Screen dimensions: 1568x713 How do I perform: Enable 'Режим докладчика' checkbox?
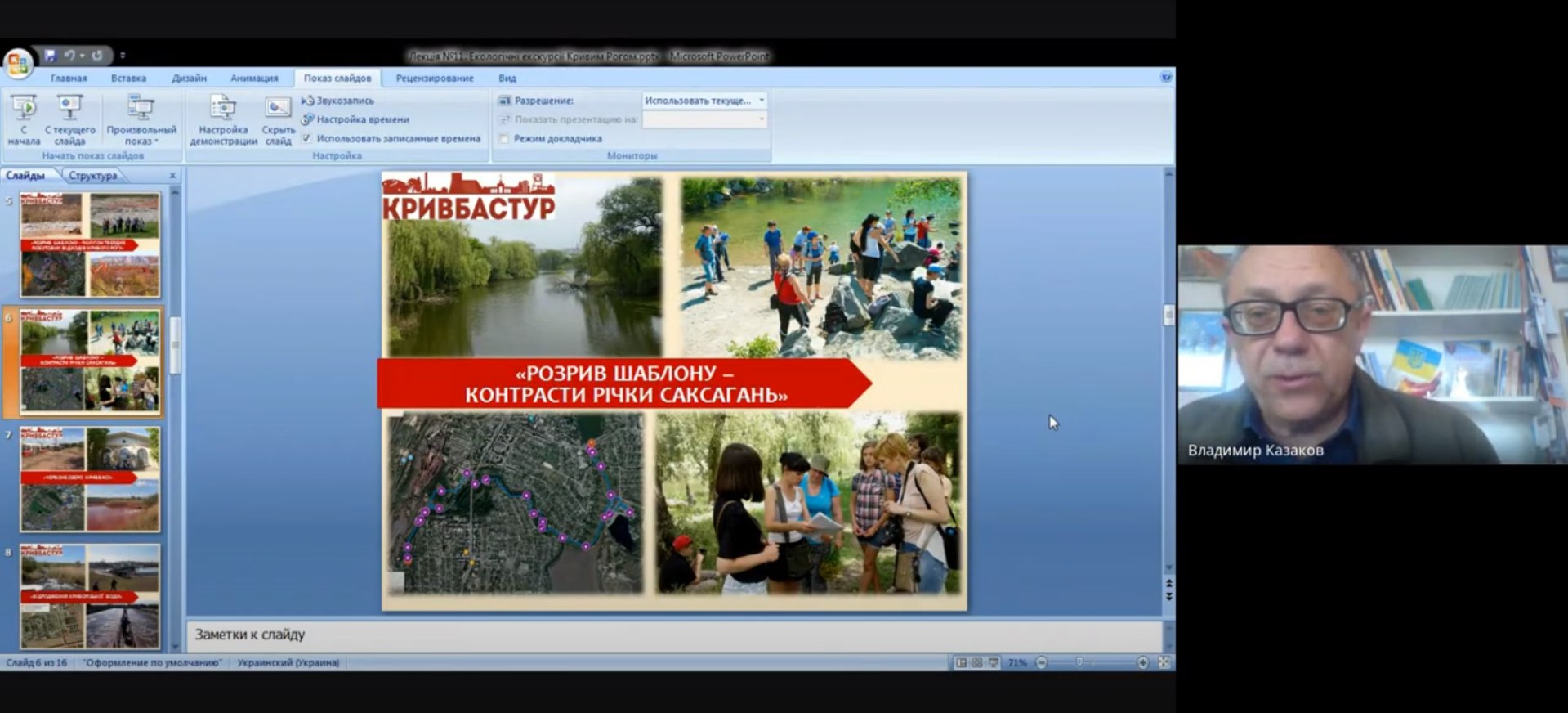503,138
